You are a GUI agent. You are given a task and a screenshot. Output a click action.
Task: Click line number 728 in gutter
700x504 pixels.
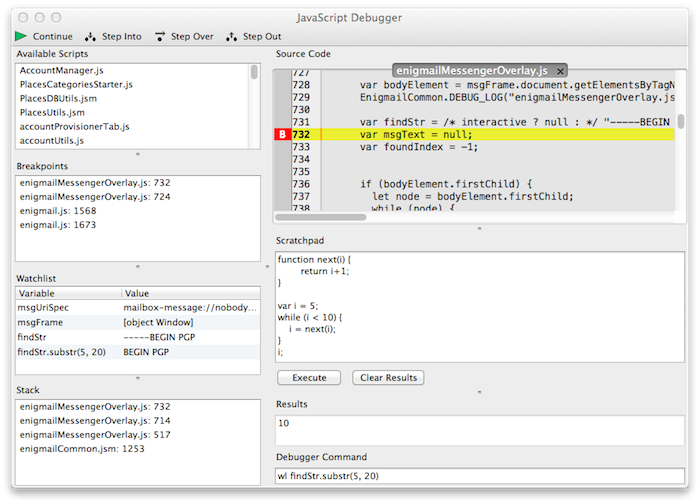pos(301,85)
